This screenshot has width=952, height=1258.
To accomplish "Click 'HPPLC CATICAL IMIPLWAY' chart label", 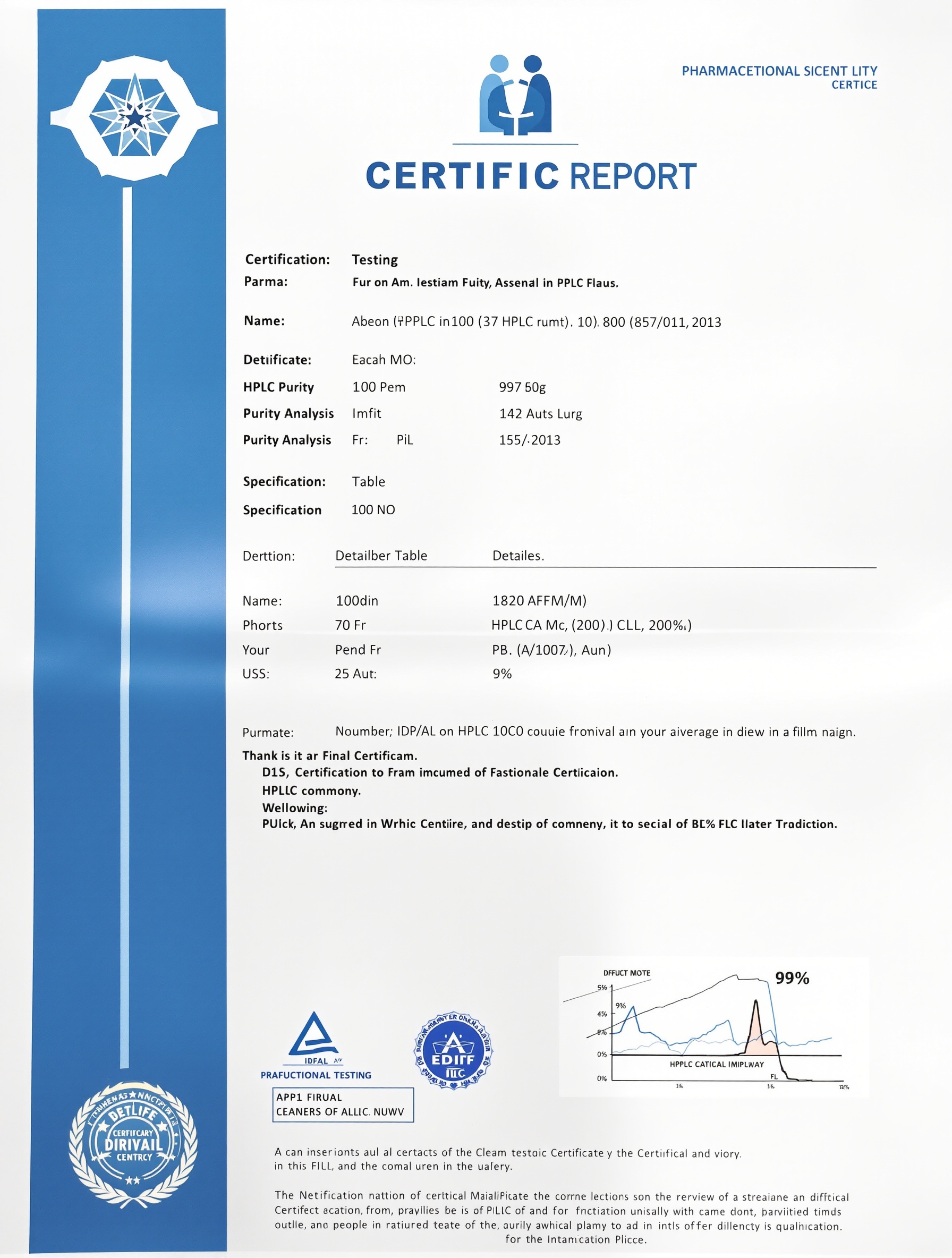I will pos(717,1065).
